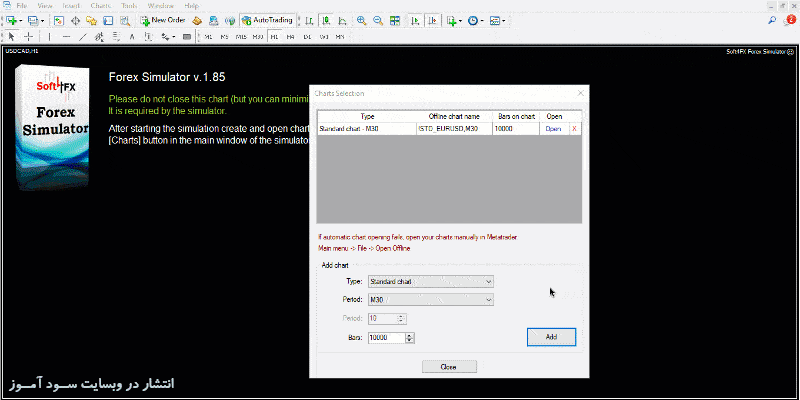Open the Arrows objects dropdown

click(x=168, y=36)
